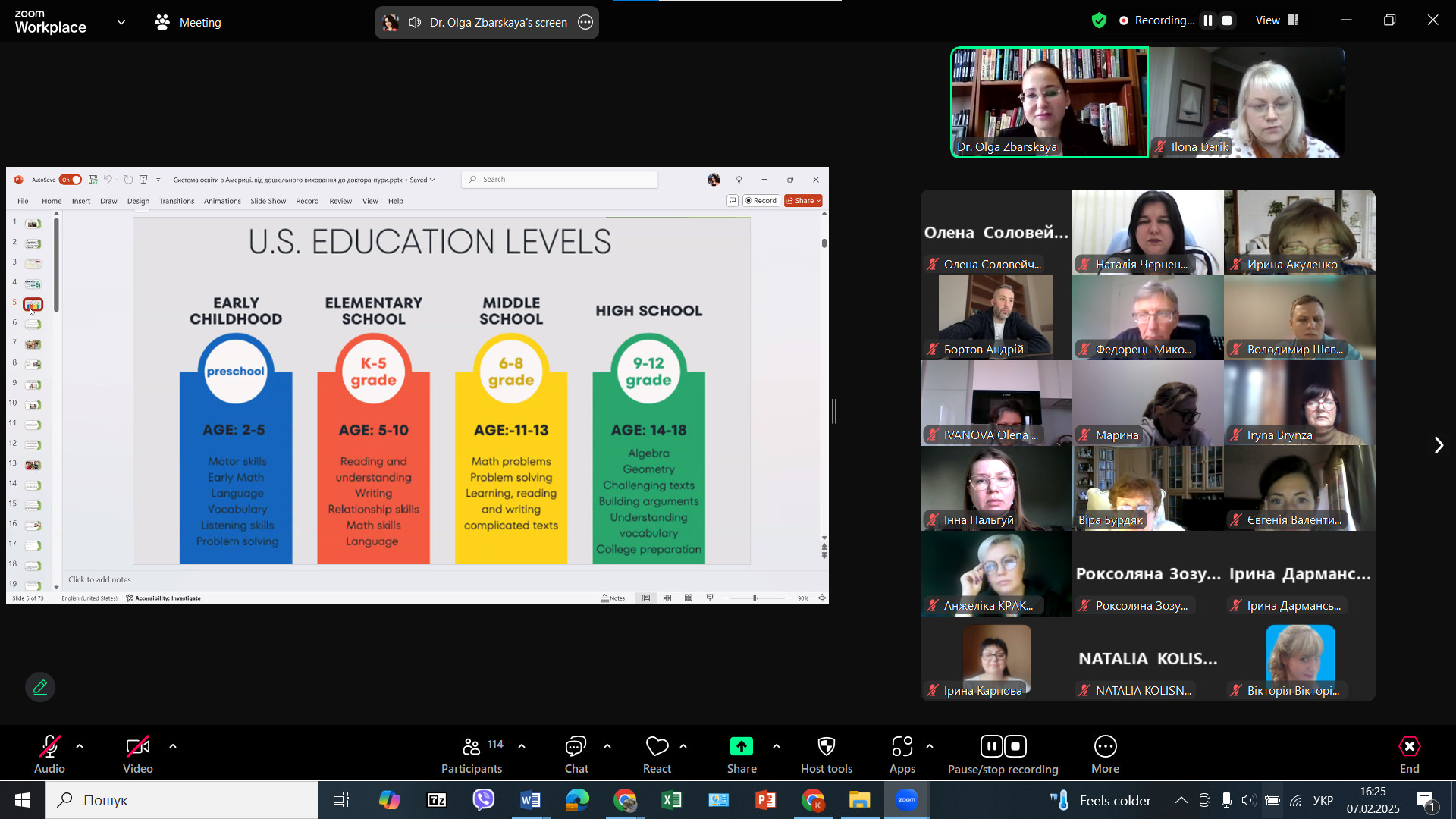The height and width of the screenshot is (819, 1456).
Task: Open the Participants panel
Action: [472, 755]
